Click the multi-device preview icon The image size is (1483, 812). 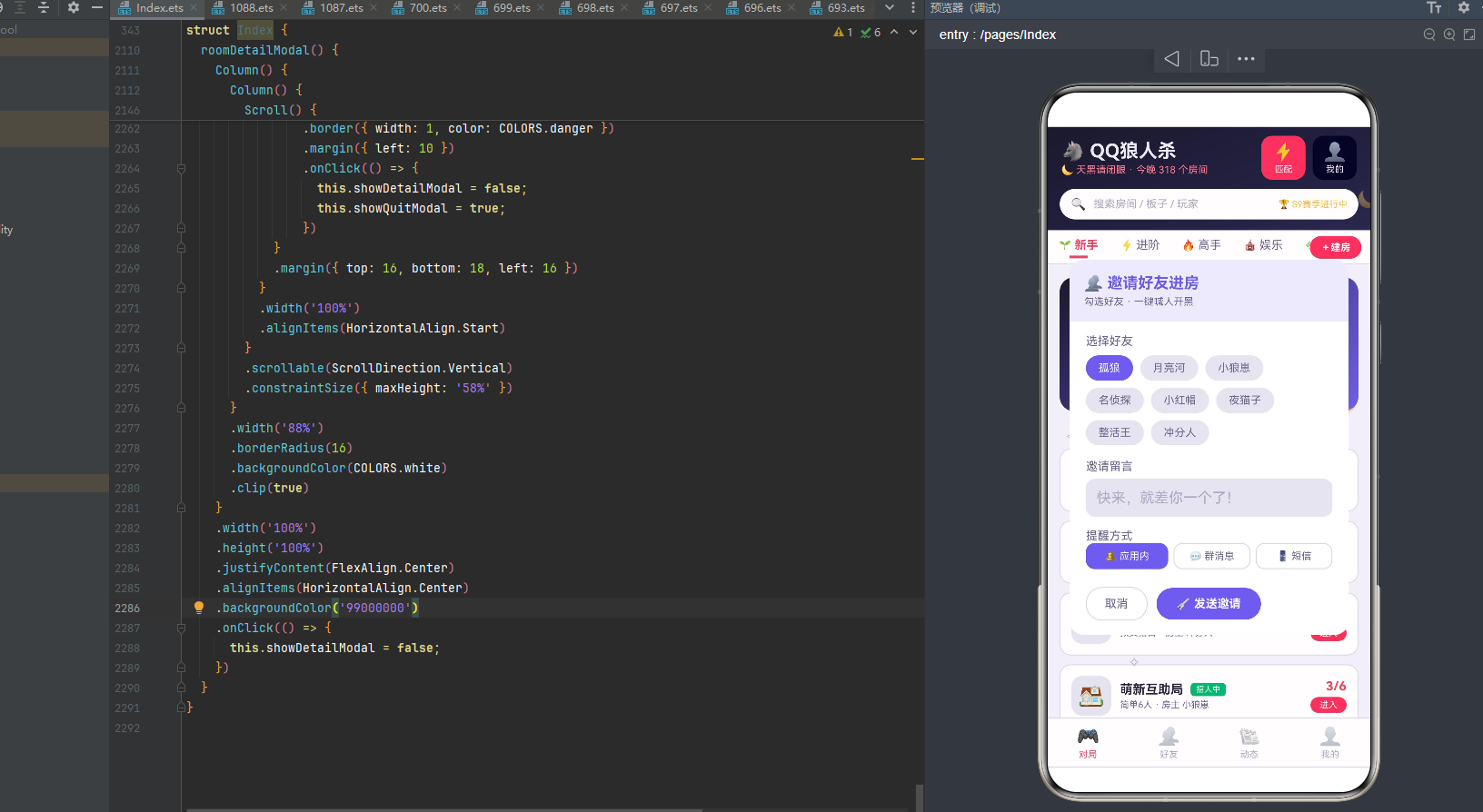(x=1209, y=59)
